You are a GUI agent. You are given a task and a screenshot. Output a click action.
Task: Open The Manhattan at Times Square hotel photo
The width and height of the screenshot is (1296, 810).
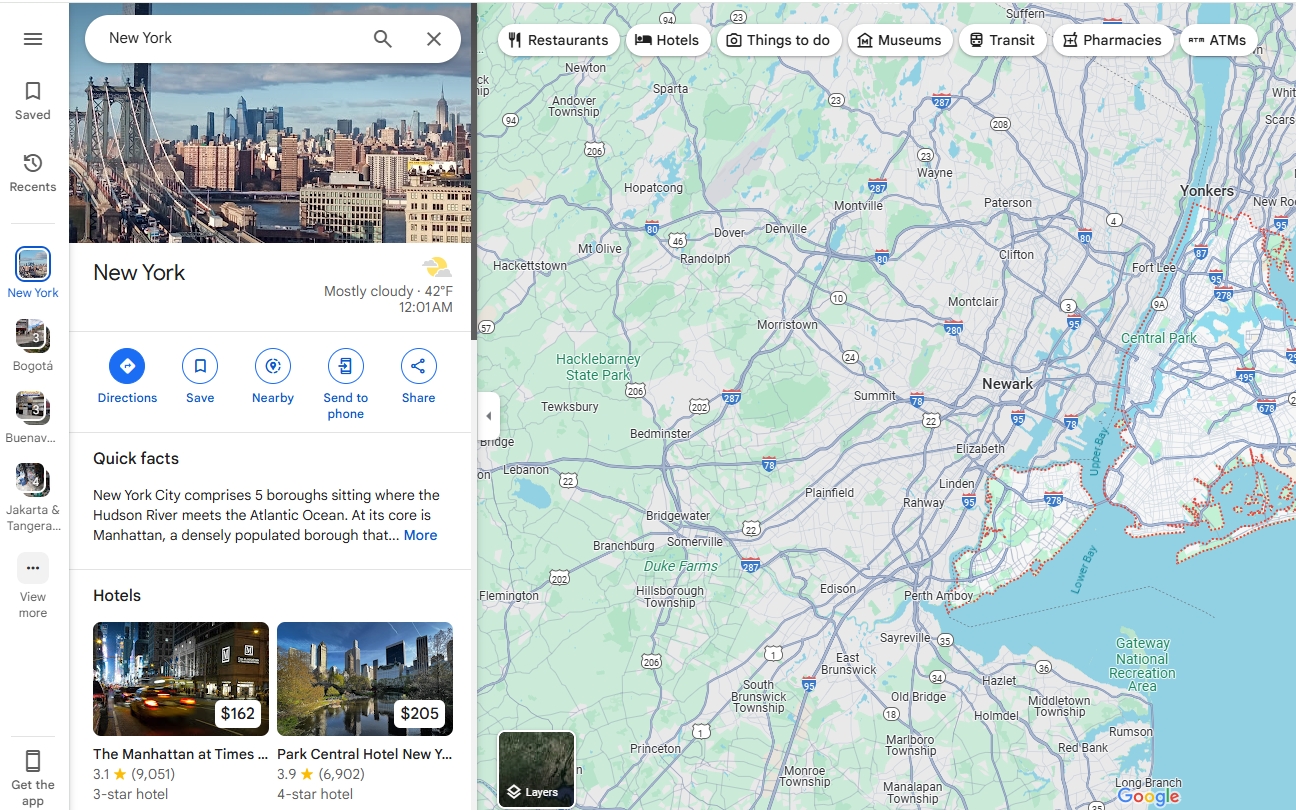coord(181,679)
